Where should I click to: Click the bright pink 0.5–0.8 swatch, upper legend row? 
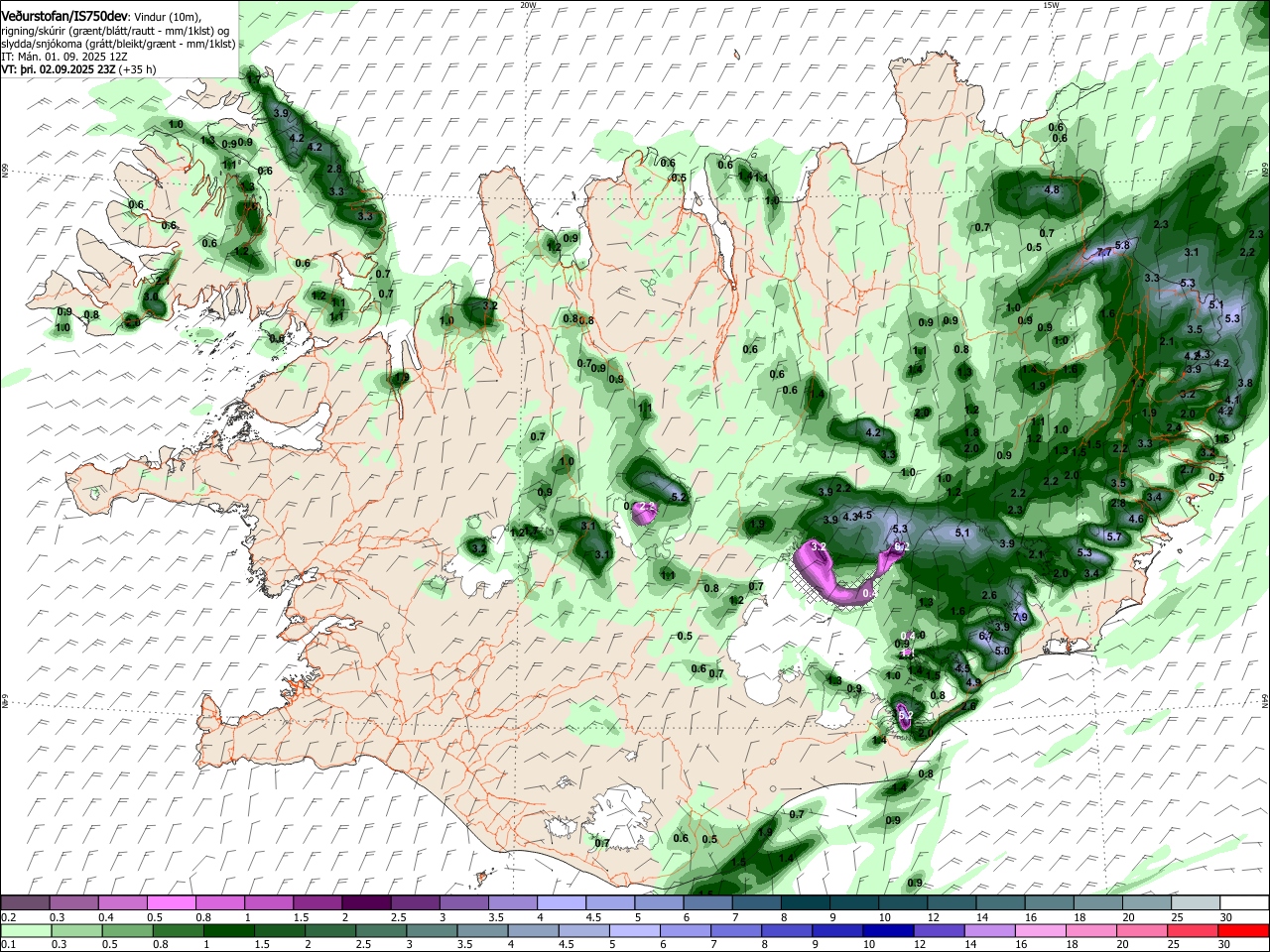point(172,903)
